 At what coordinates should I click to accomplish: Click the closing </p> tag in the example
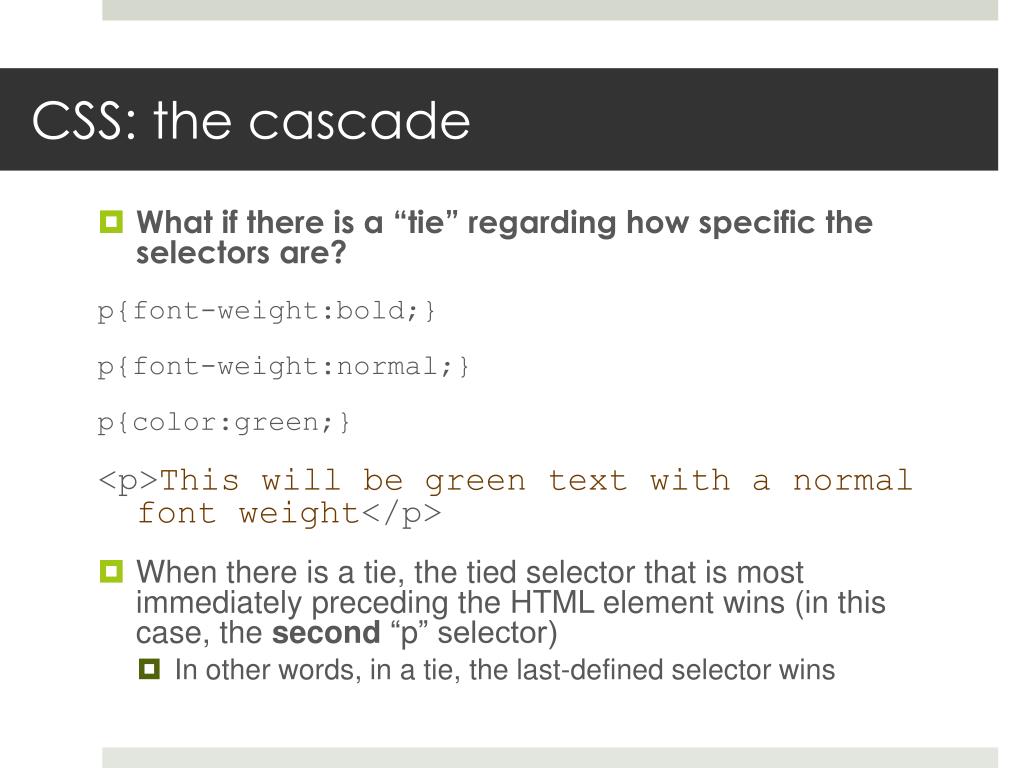click(x=402, y=514)
